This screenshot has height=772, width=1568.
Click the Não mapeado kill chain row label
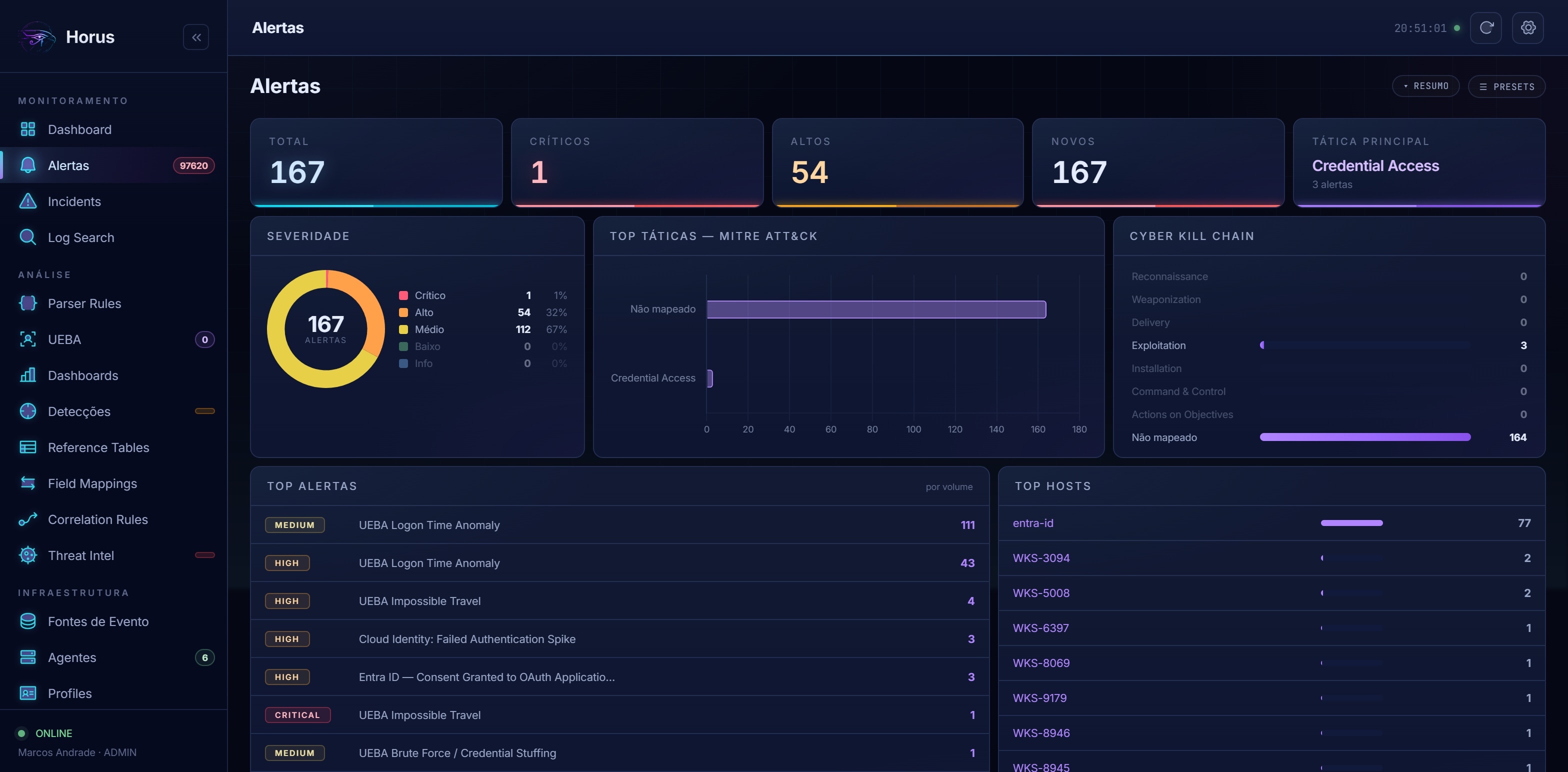pos(1164,437)
